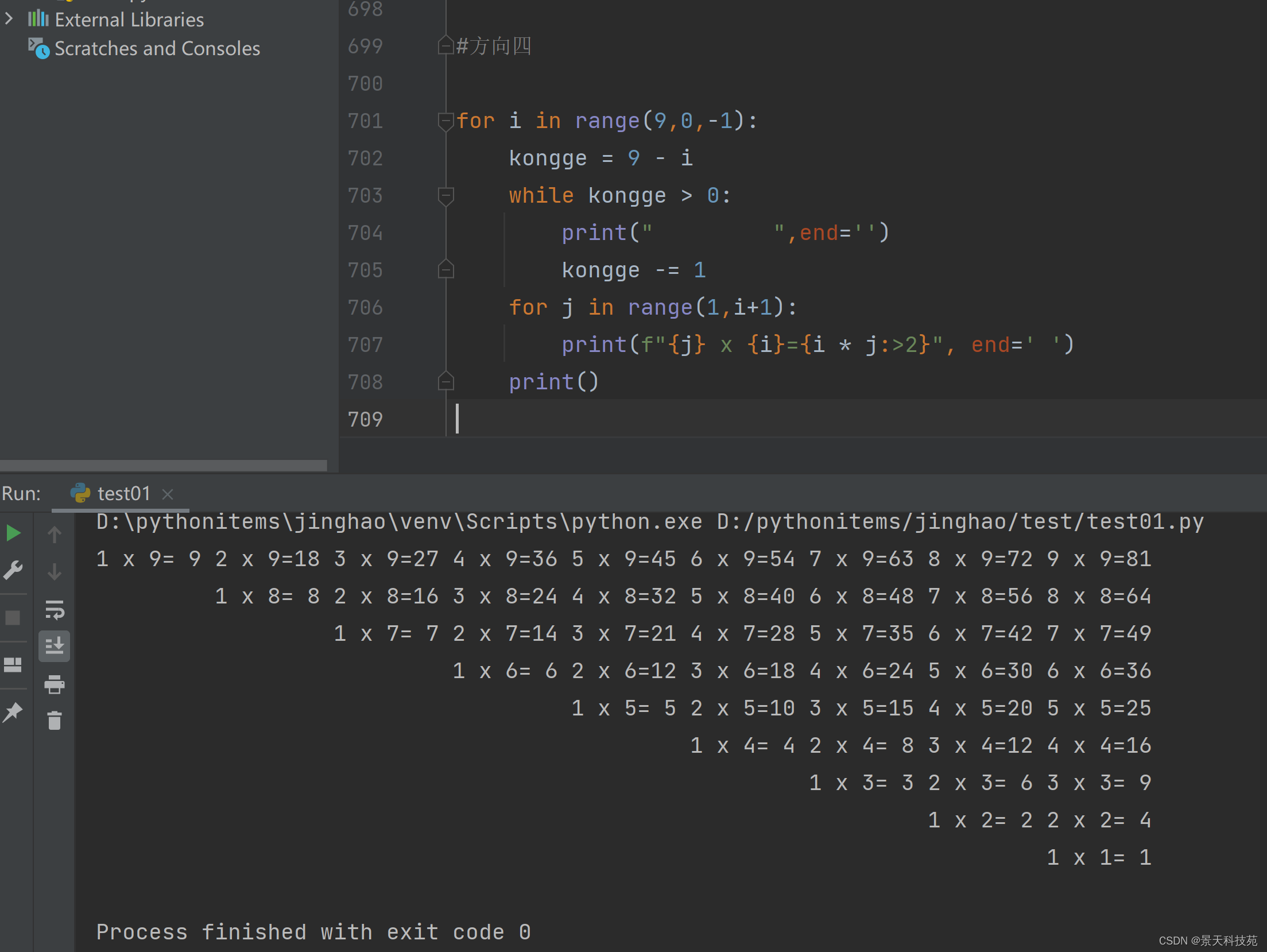Screen dimensions: 1267x952
Task: Click the range(9,0,-1) call on line 701
Action: [659, 121]
